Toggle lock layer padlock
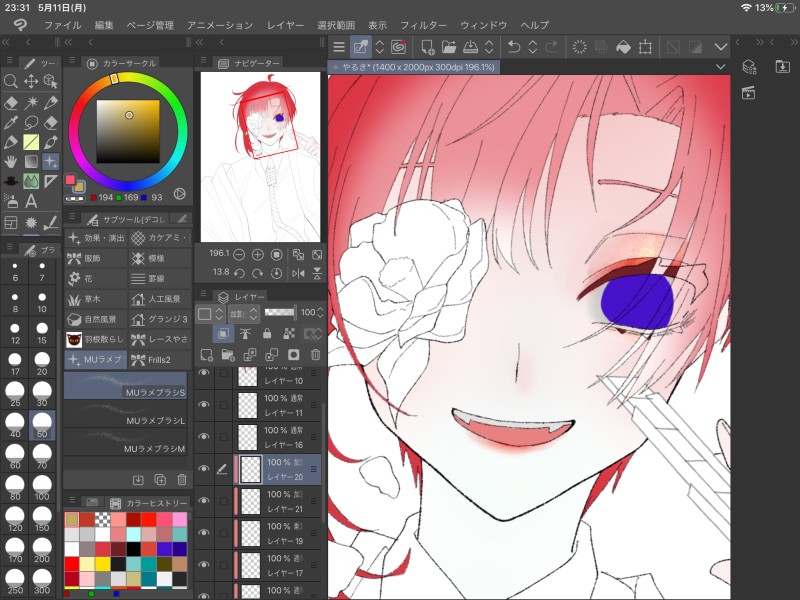Screen dimensions: 800x600 [267, 334]
